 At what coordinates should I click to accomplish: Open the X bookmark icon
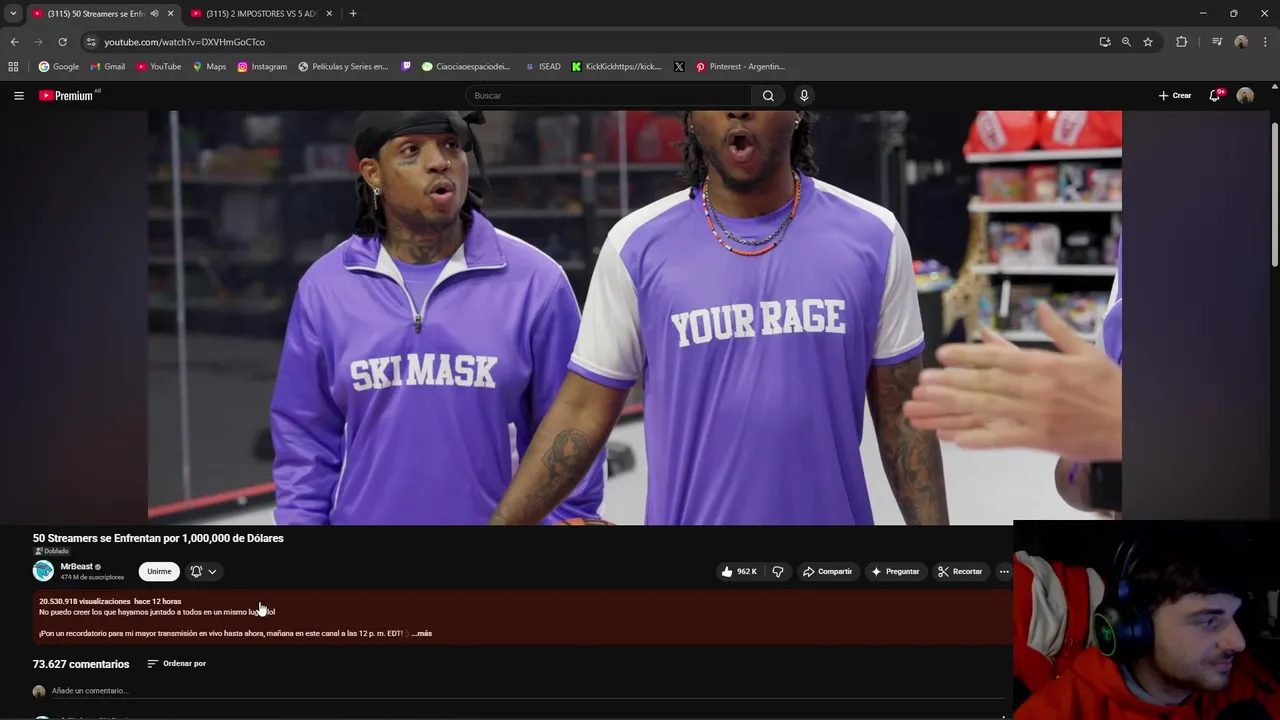click(679, 67)
